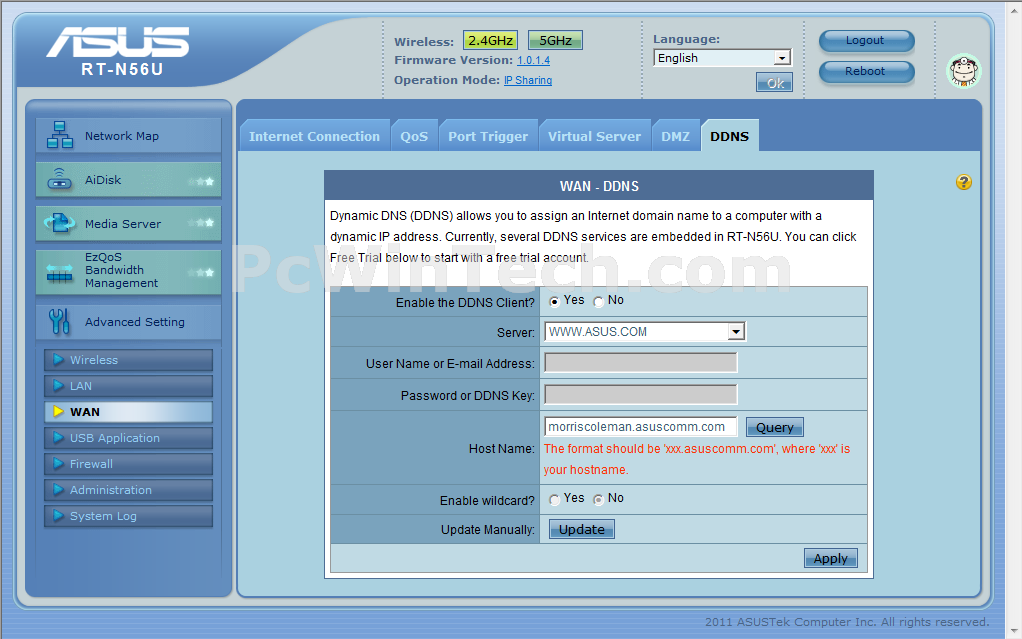The width and height of the screenshot is (1022, 639).
Task: Switch to the Port Trigger tab
Action: [x=488, y=136]
